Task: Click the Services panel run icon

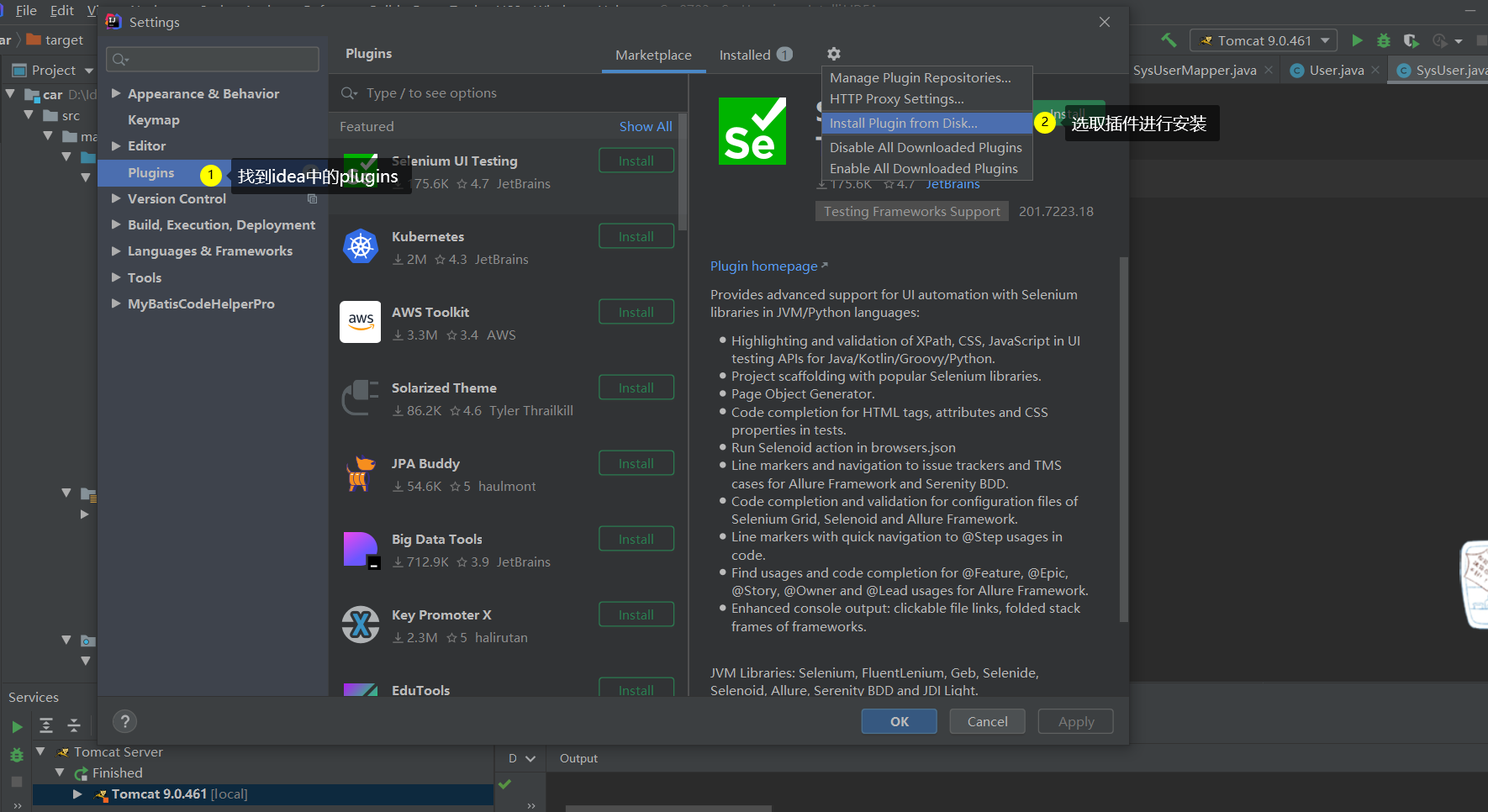Action: point(17,726)
